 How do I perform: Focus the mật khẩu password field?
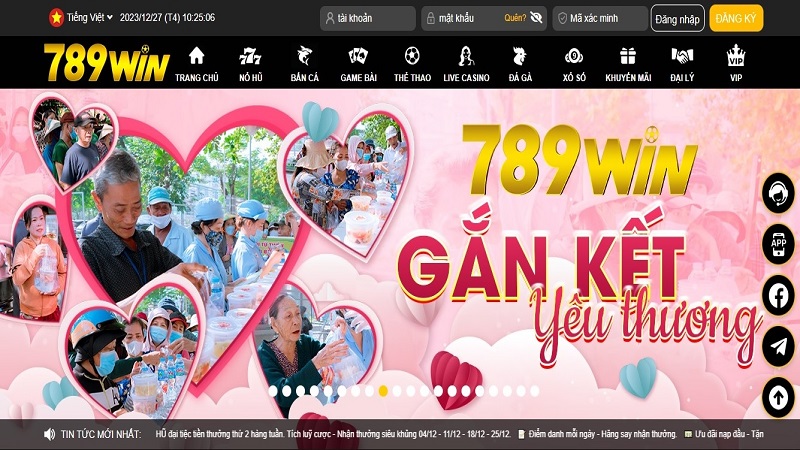point(484,18)
